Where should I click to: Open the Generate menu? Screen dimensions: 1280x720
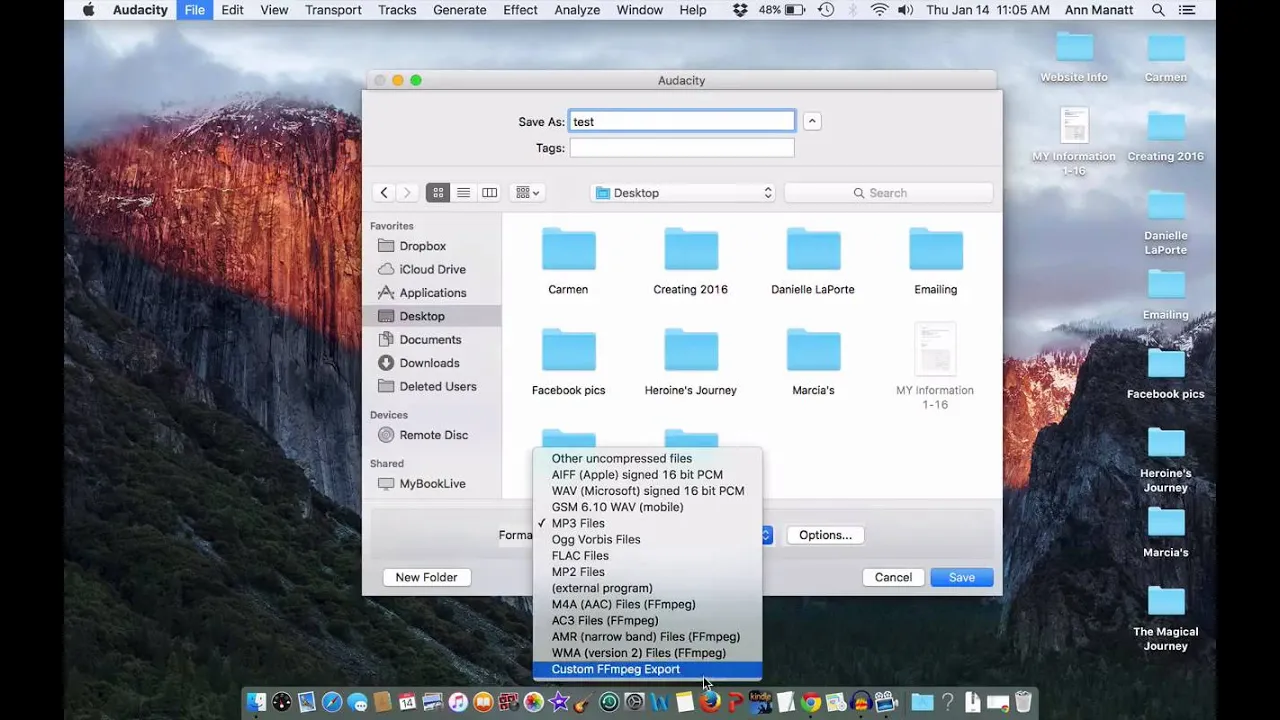tap(461, 10)
